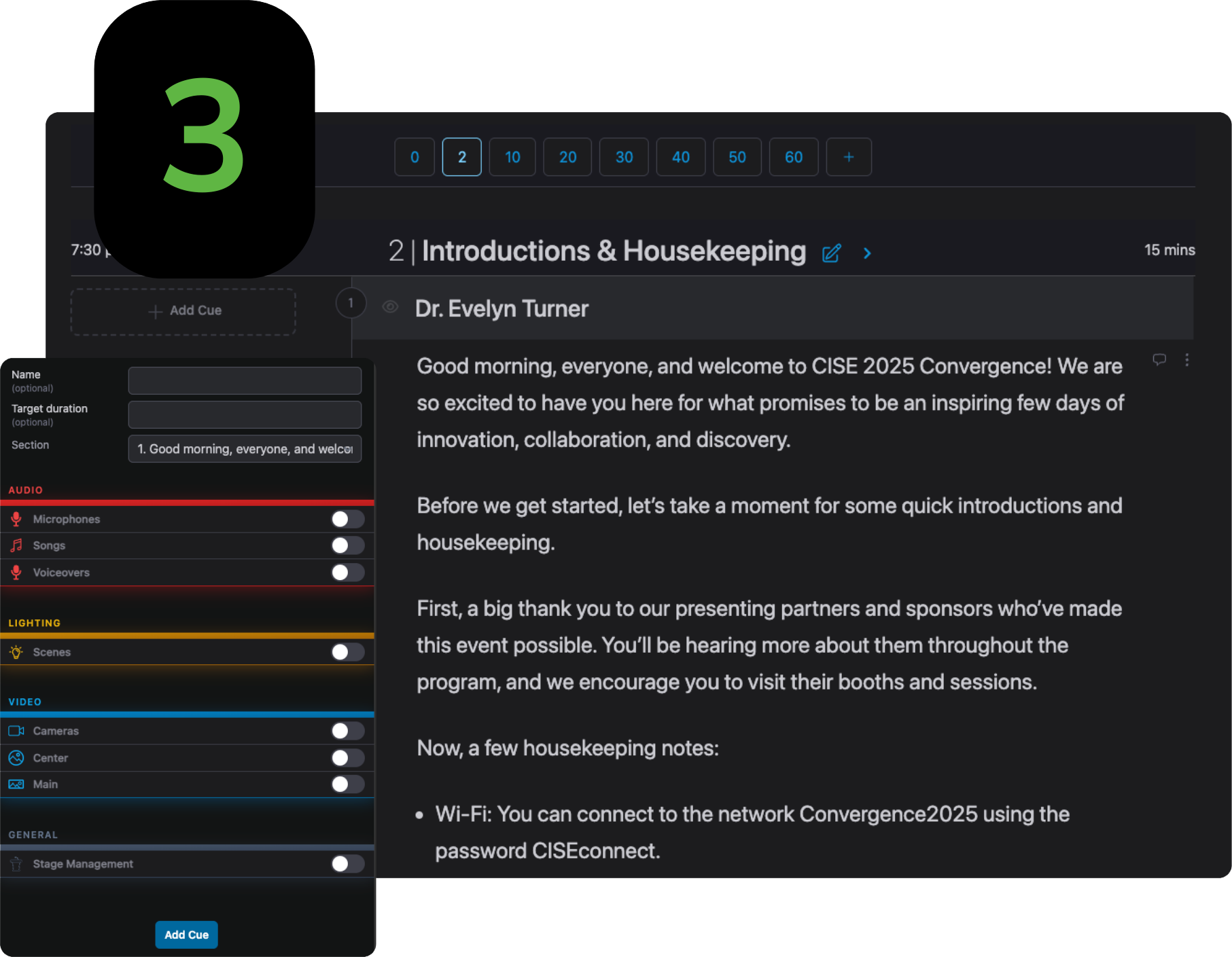Click the Target duration input field
1232x957 pixels.
(x=245, y=414)
